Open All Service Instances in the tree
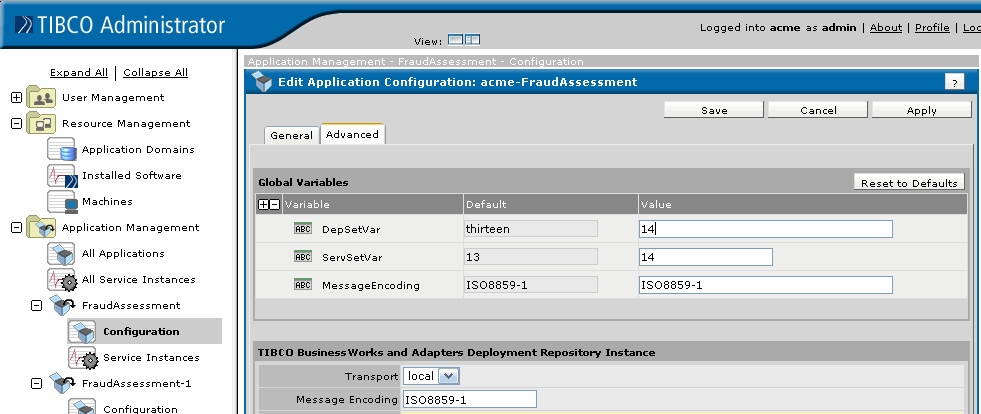The height and width of the screenshot is (414, 981). (x=139, y=280)
